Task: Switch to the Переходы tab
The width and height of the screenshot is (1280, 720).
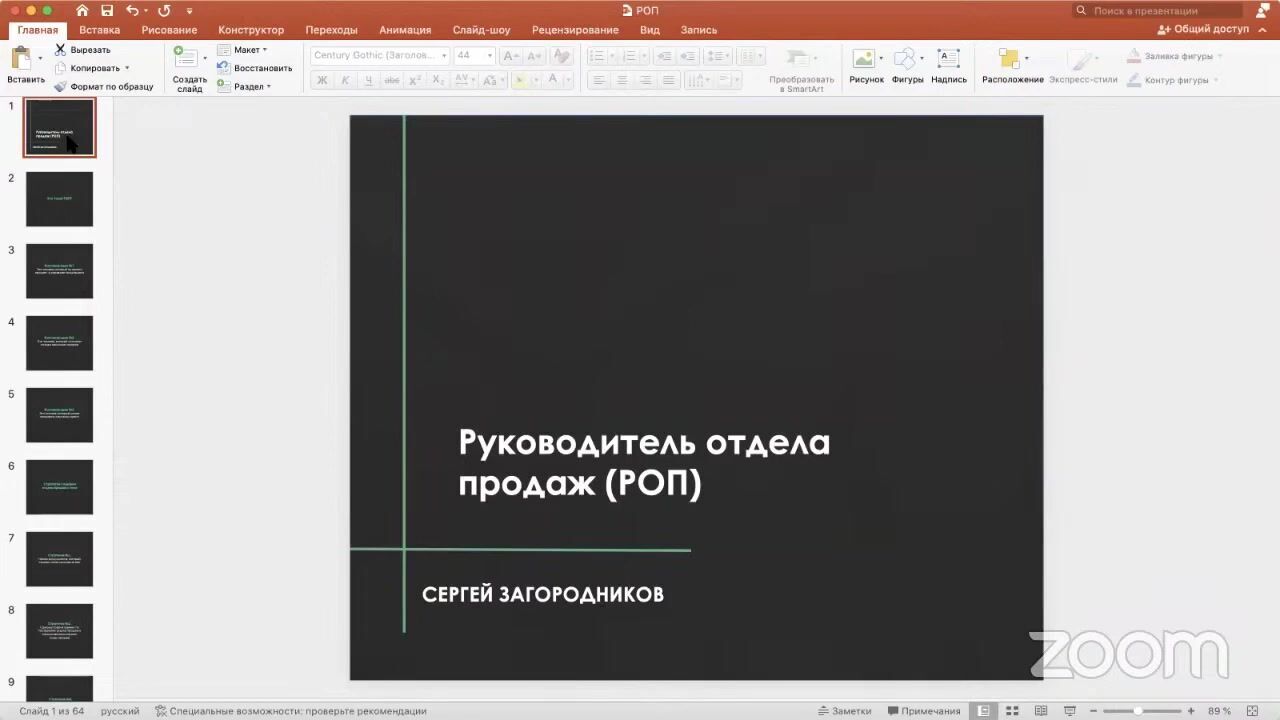Action: point(331,30)
